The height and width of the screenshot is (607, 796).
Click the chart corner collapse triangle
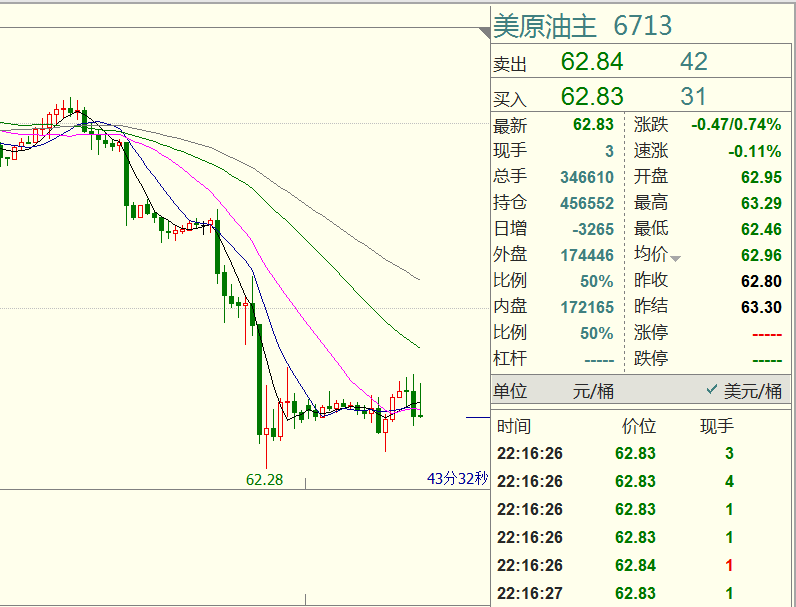(x=485, y=33)
